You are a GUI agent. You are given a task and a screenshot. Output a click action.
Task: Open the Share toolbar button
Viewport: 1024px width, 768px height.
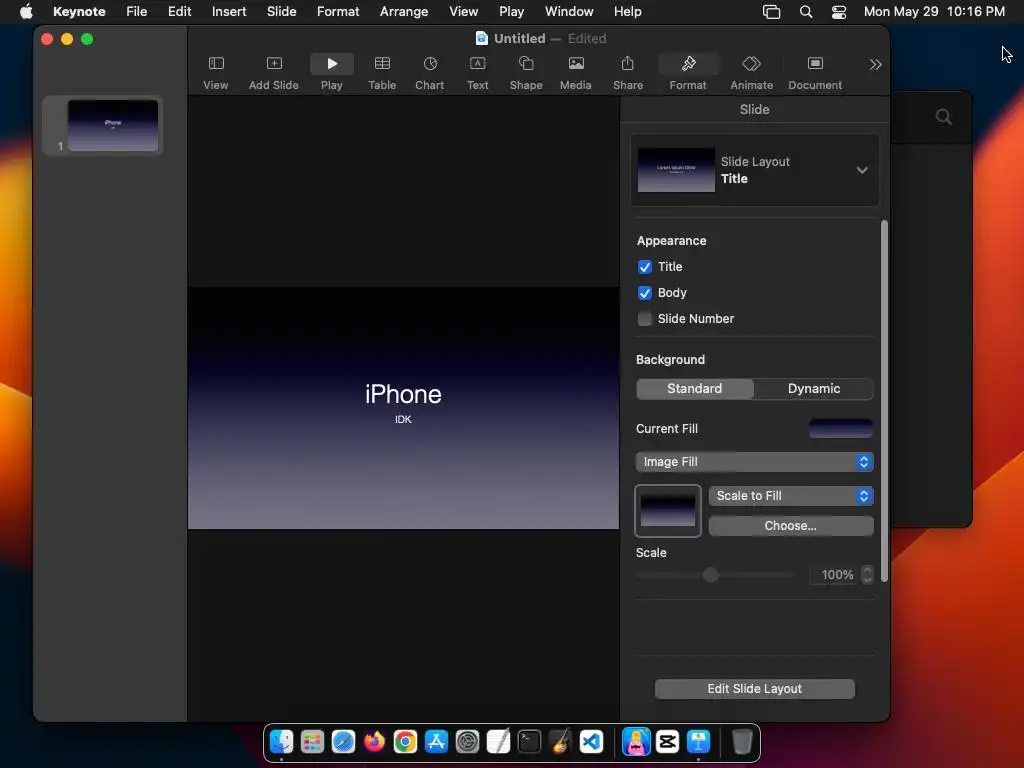(x=628, y=73)
